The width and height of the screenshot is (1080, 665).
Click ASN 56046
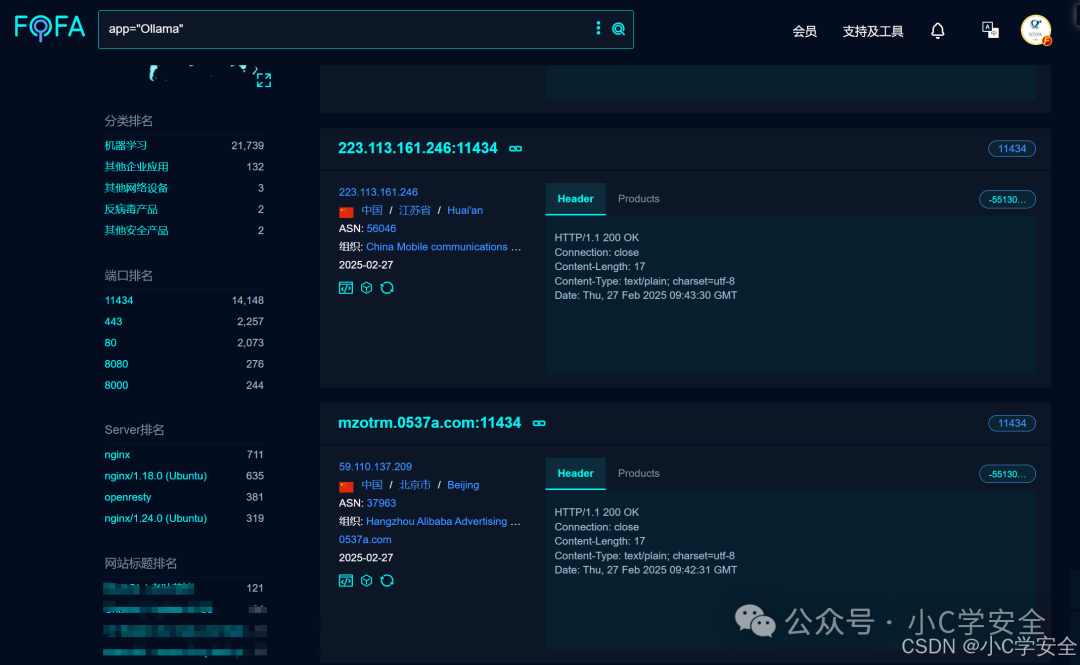381,229
